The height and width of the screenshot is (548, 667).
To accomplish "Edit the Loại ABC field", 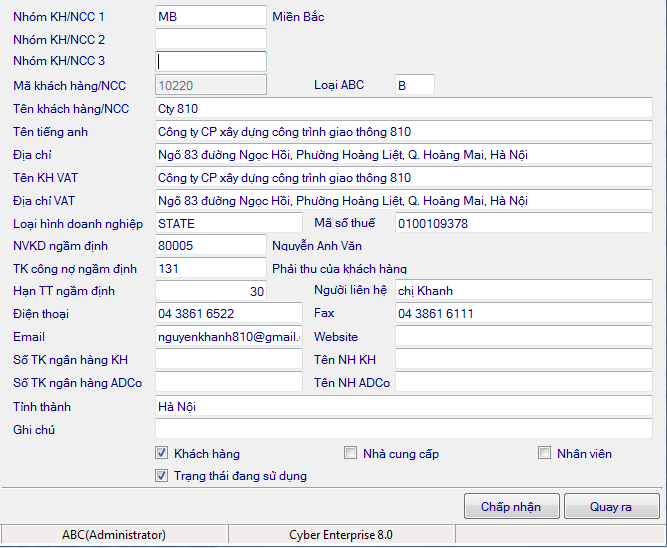I will coord(414,85).
